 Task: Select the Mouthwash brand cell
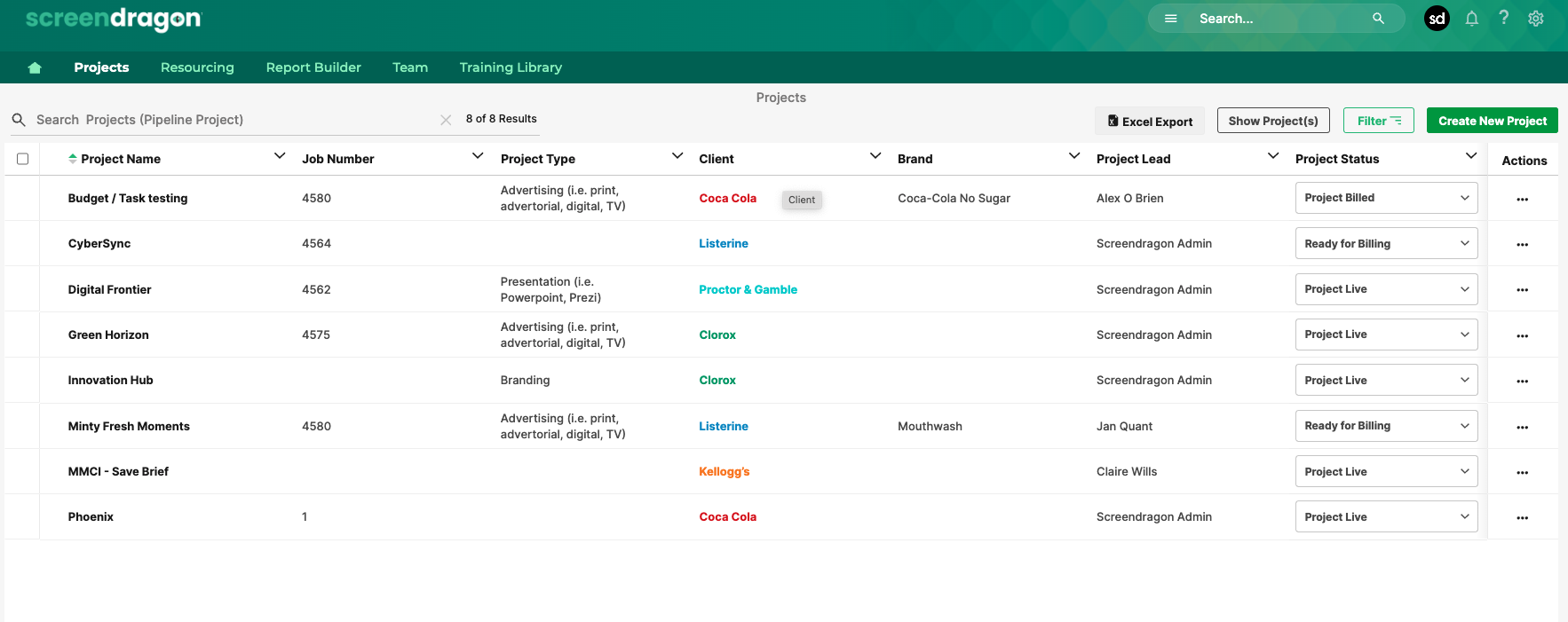930,427
